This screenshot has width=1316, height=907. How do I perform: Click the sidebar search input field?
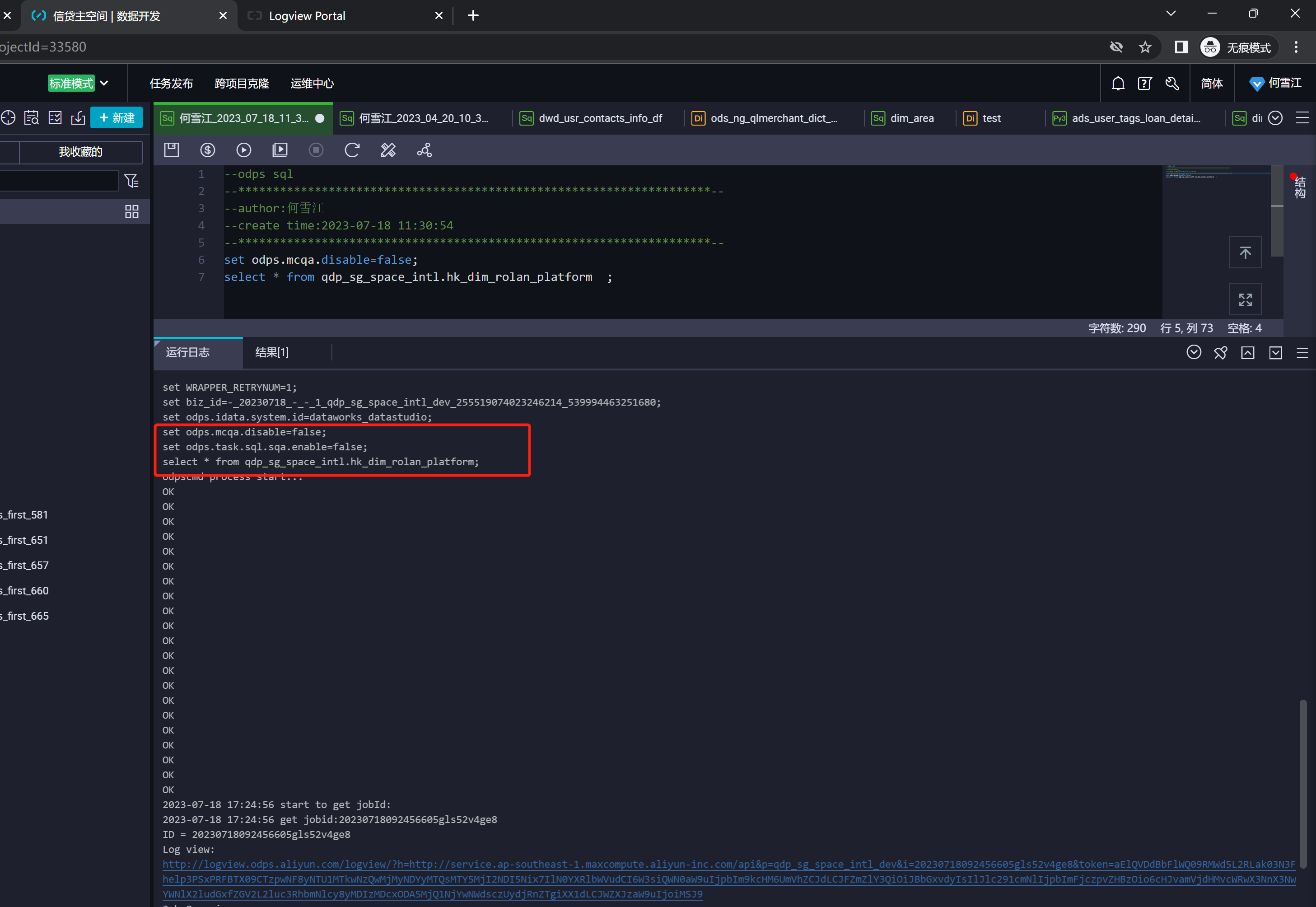coord(59,181)
